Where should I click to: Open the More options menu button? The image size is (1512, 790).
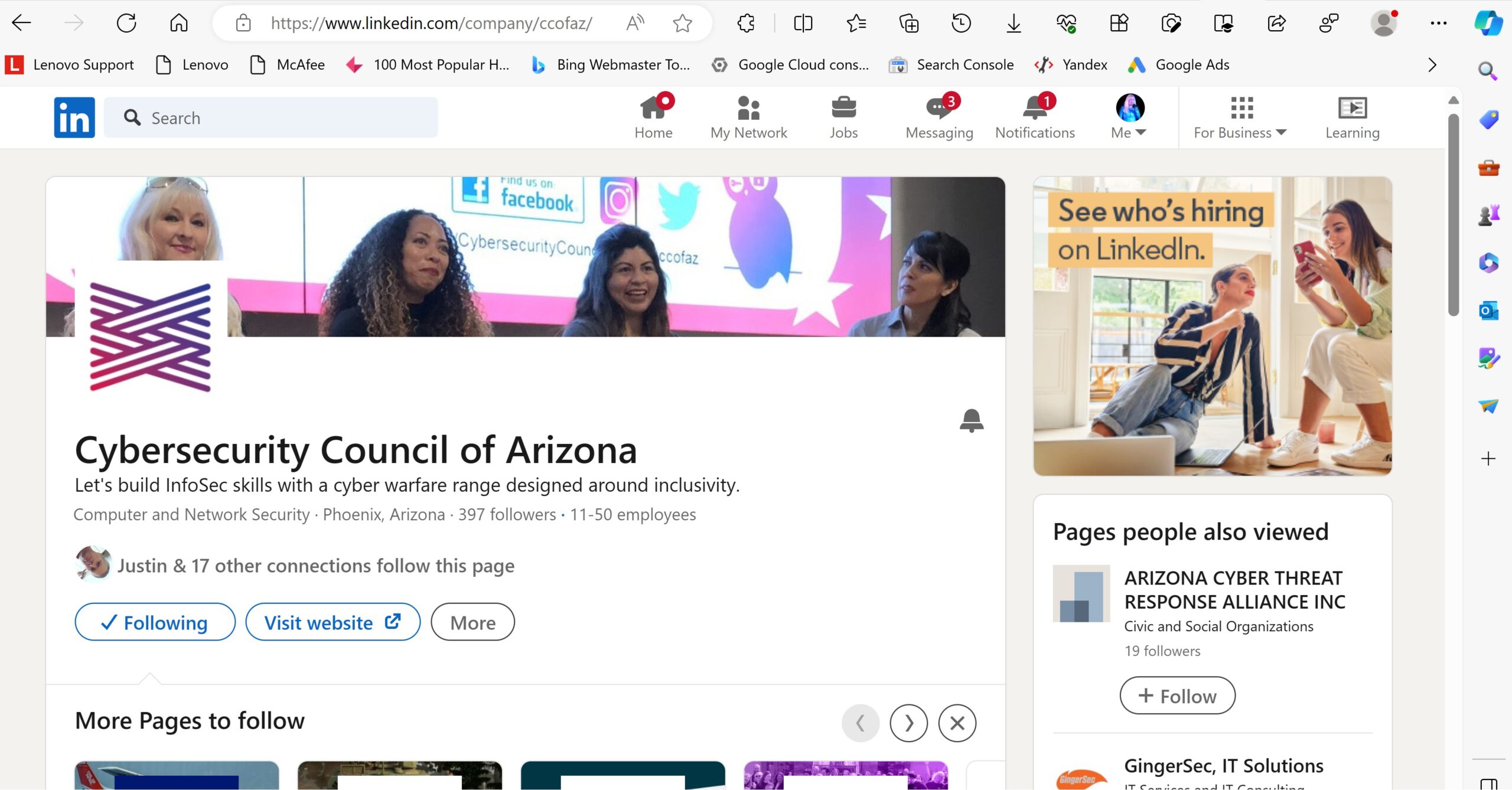472,622
